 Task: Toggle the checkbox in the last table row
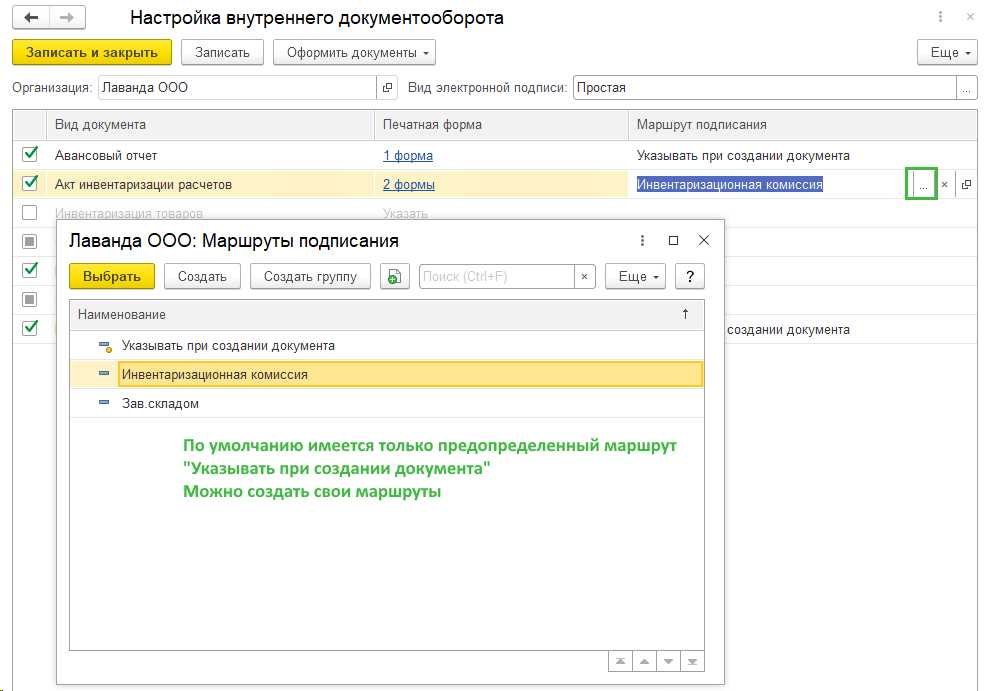click(x=30, y=328)
